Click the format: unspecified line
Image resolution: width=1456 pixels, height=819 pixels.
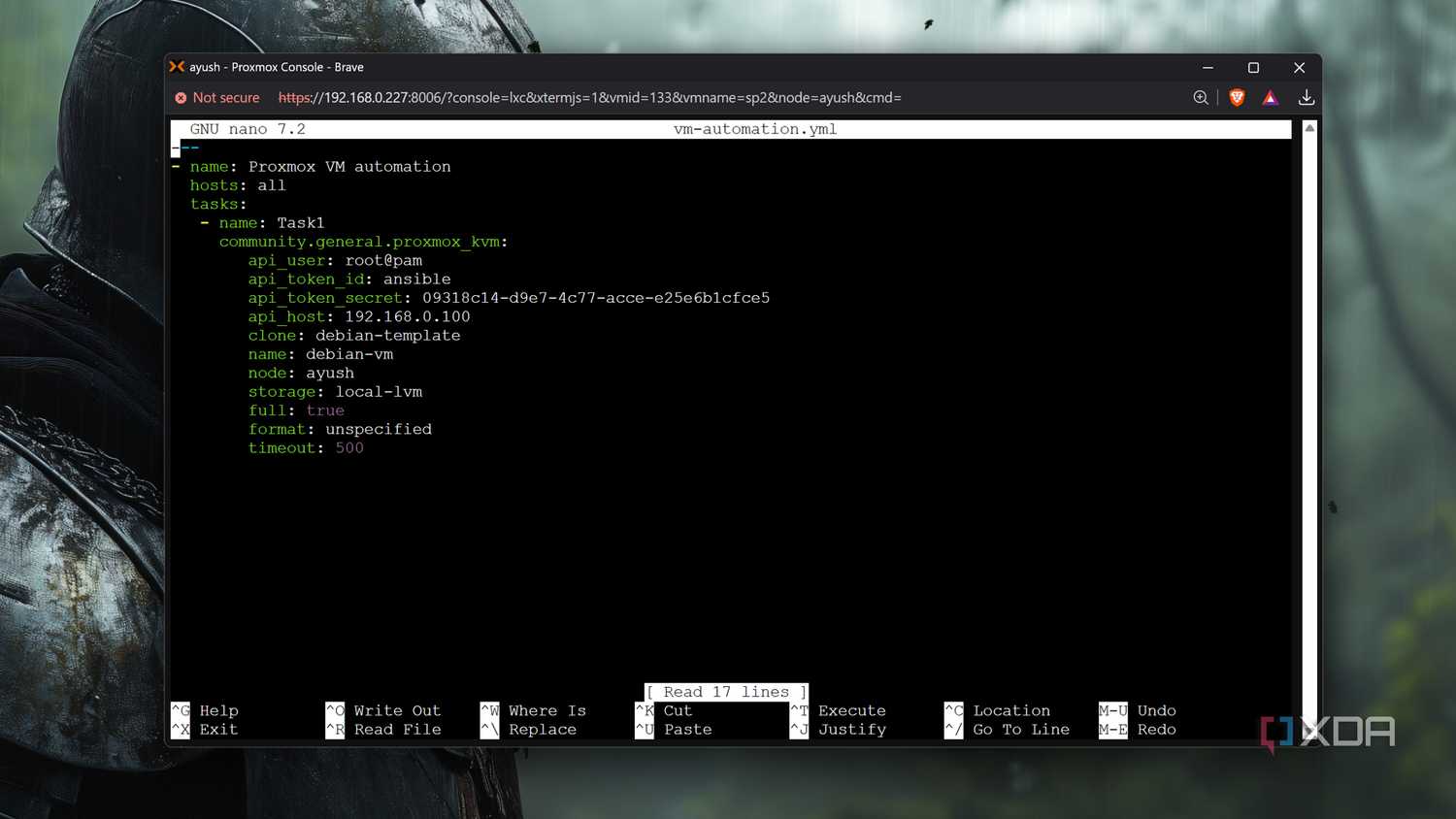pos(340,429)
